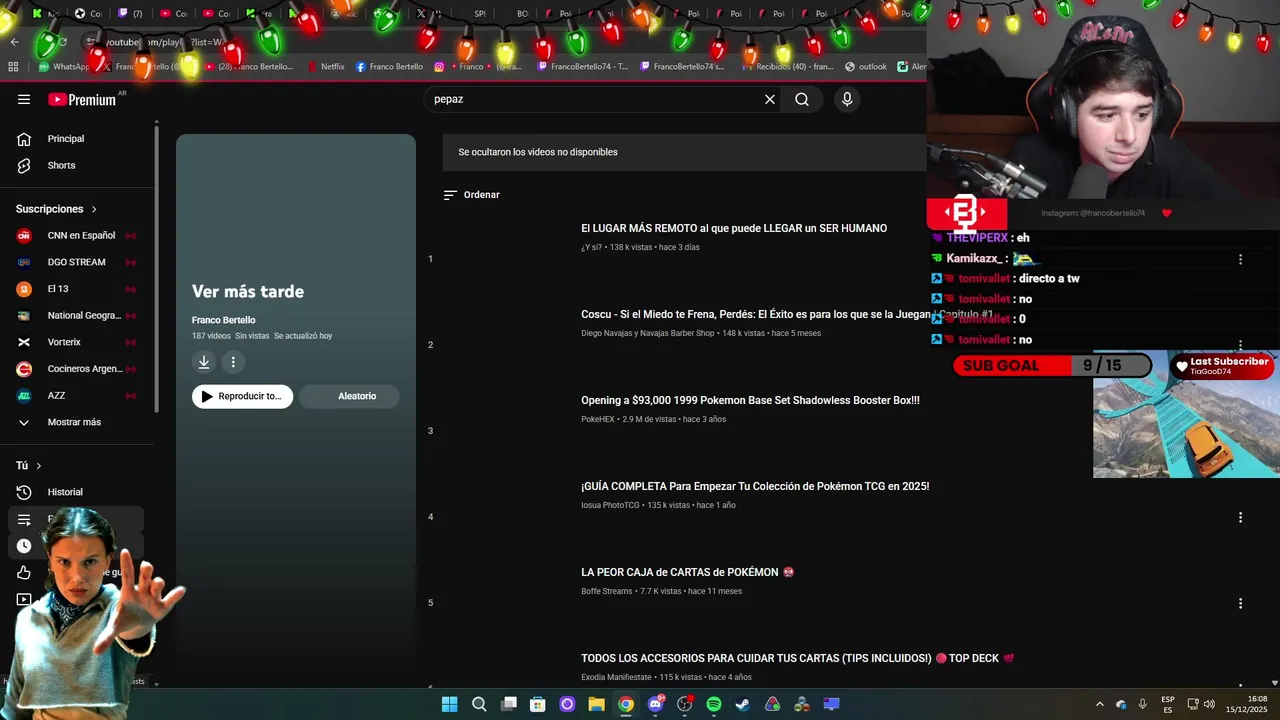The image size is (1280, 720).
Task: Click the watch later clock icon in sidebar
Action: pos(24,546)
